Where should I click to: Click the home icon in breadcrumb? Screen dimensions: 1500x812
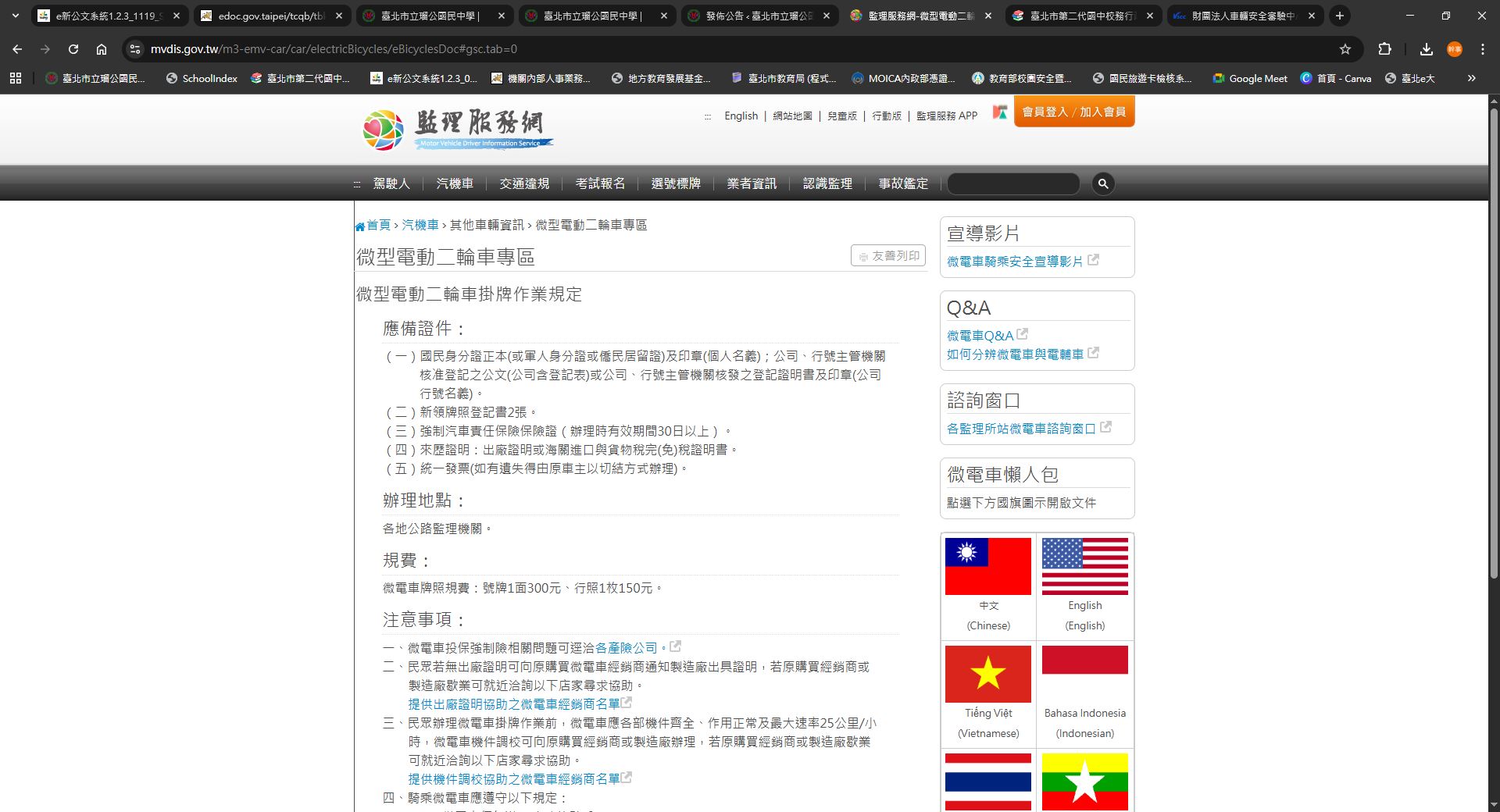[360, 226]
